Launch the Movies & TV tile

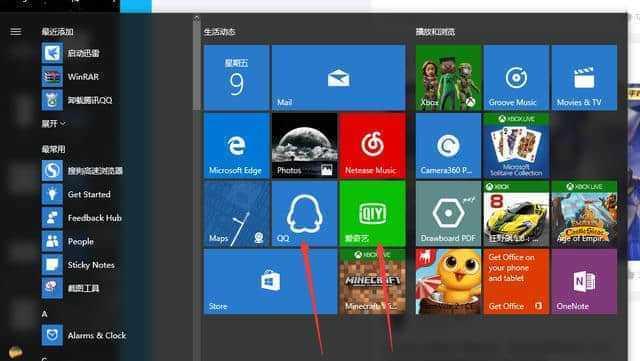[x=584, y=78]
